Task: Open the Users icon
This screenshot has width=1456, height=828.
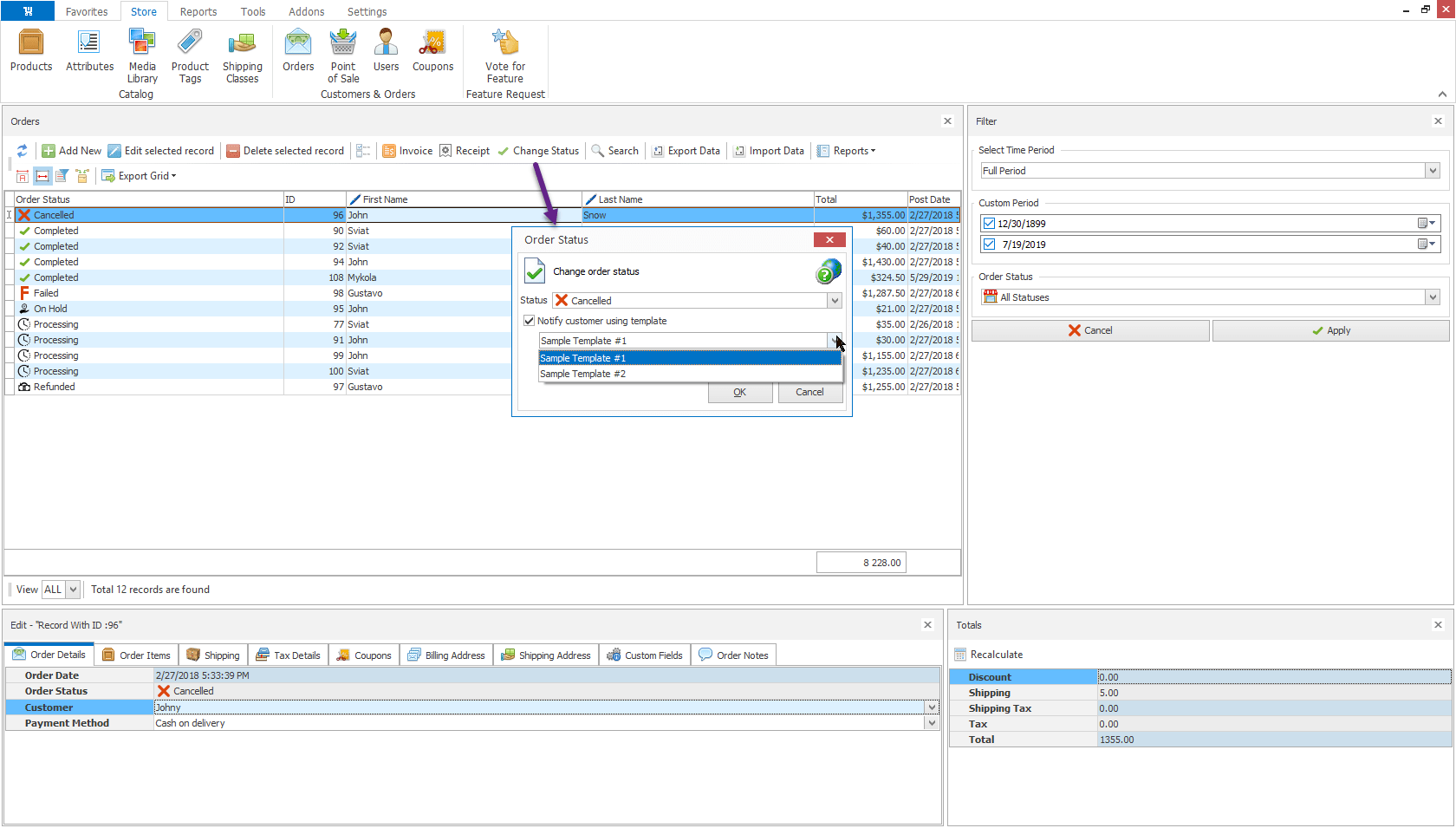Action: (x=386, y=50)
